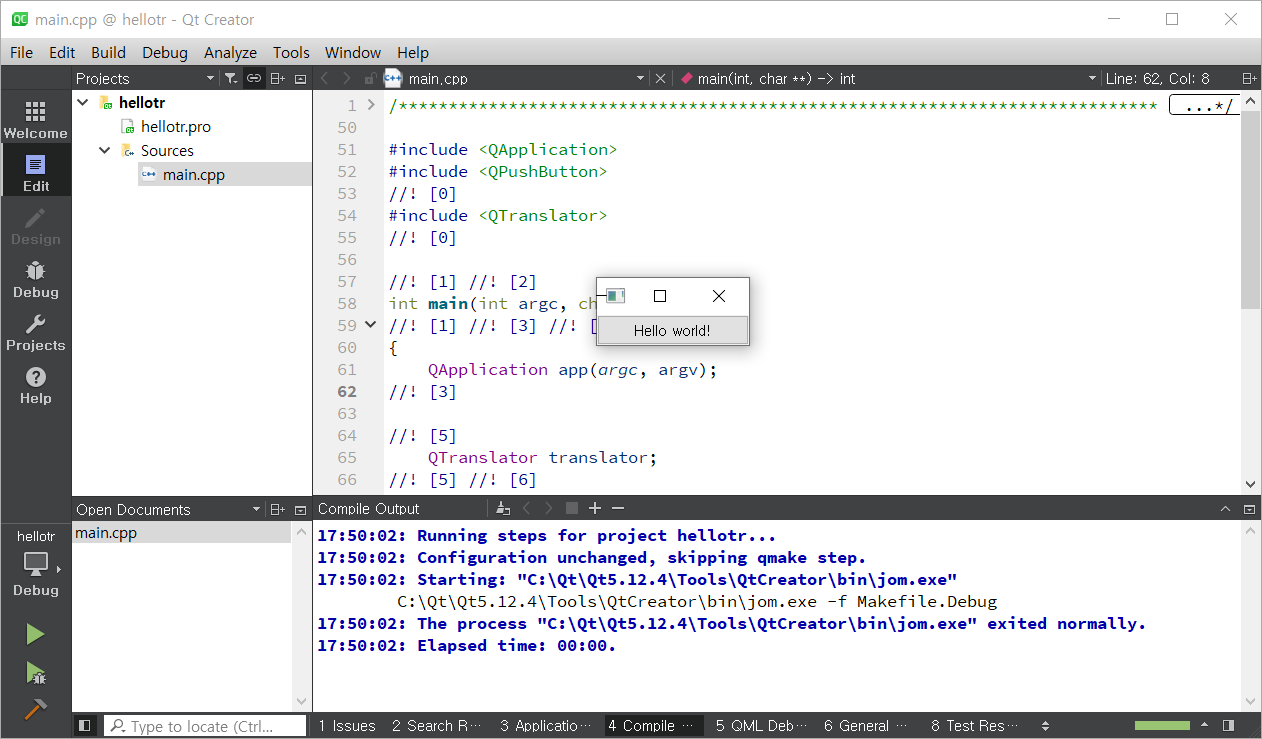Open Help mode in sidebar
Screen dimensions: 1262x739
(35, 385)
